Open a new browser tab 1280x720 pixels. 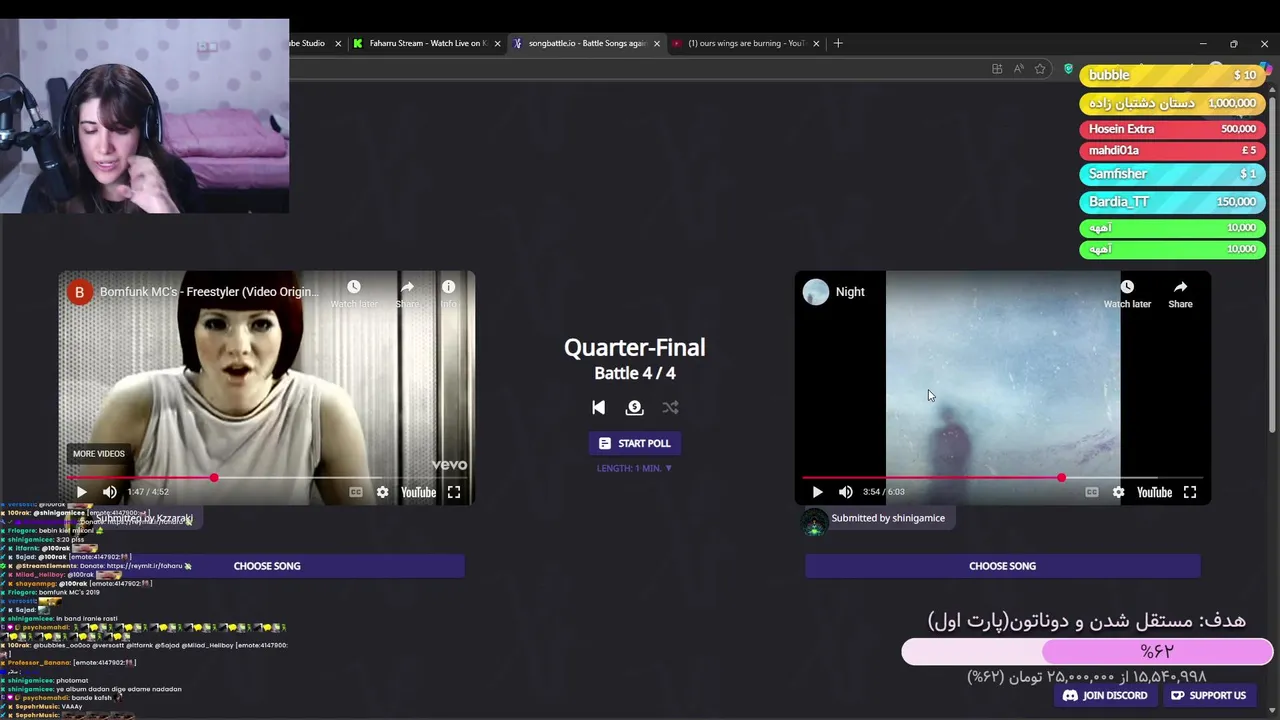click(x=838, y=43)
